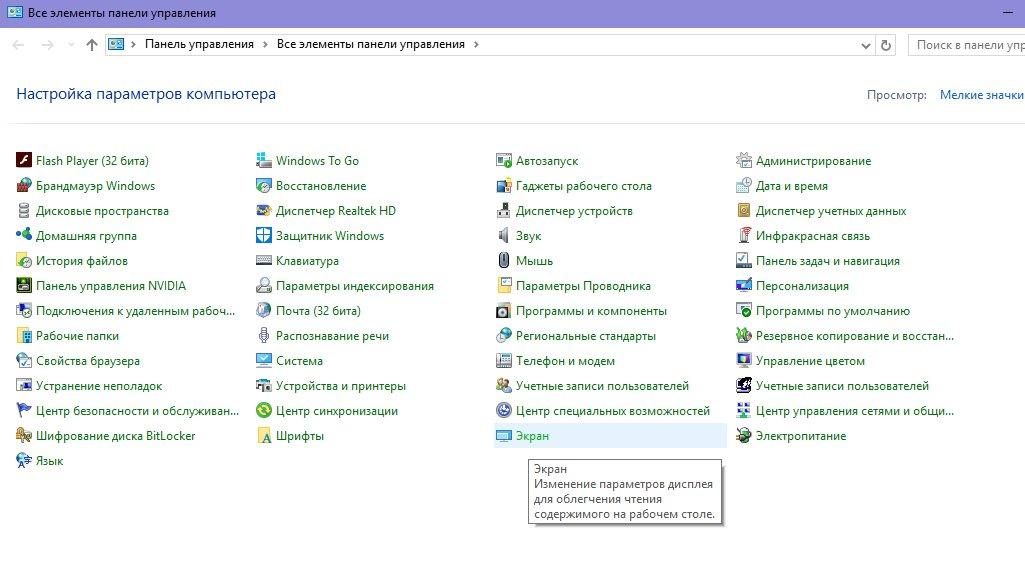Screen dimensions: 1025x561
Task: Click the Брандмауэр Windows icon
Action: click(25, 186)
